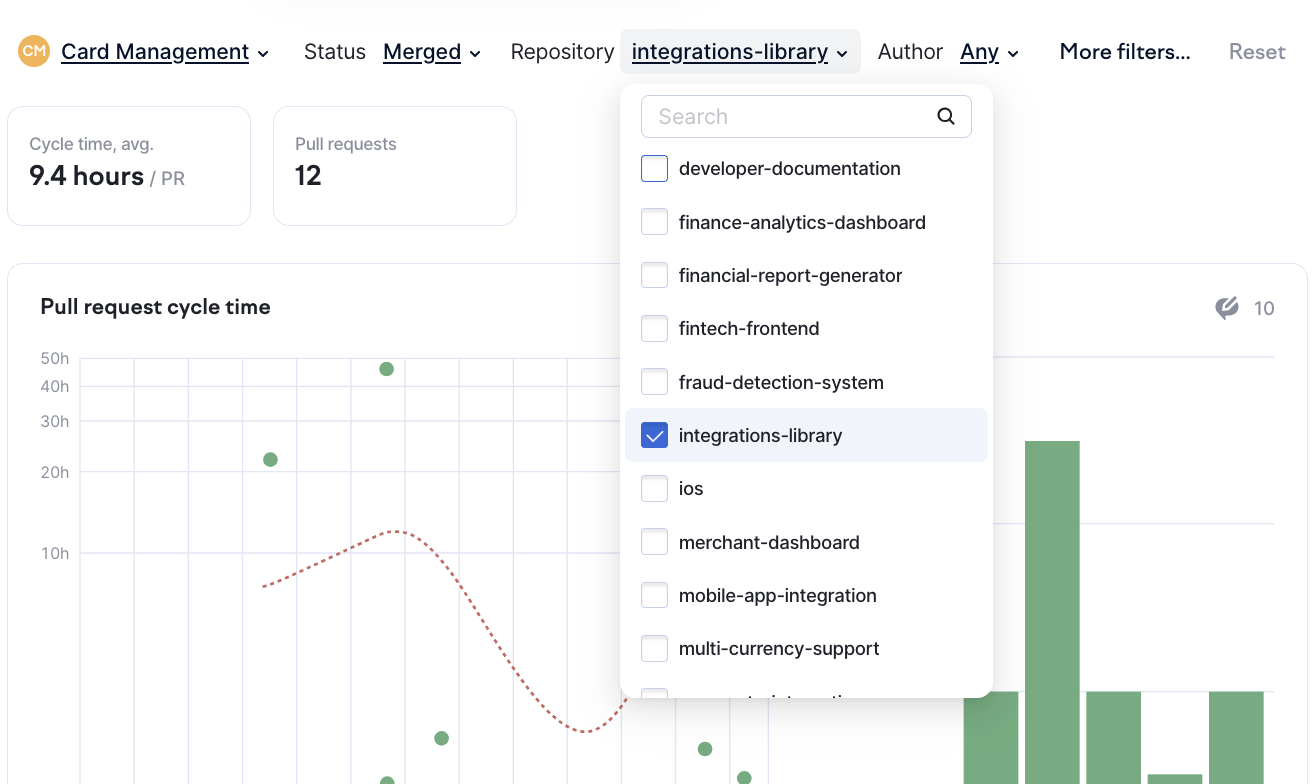
Task: Open the Author Any dropdown
Action: click(988, 52)
